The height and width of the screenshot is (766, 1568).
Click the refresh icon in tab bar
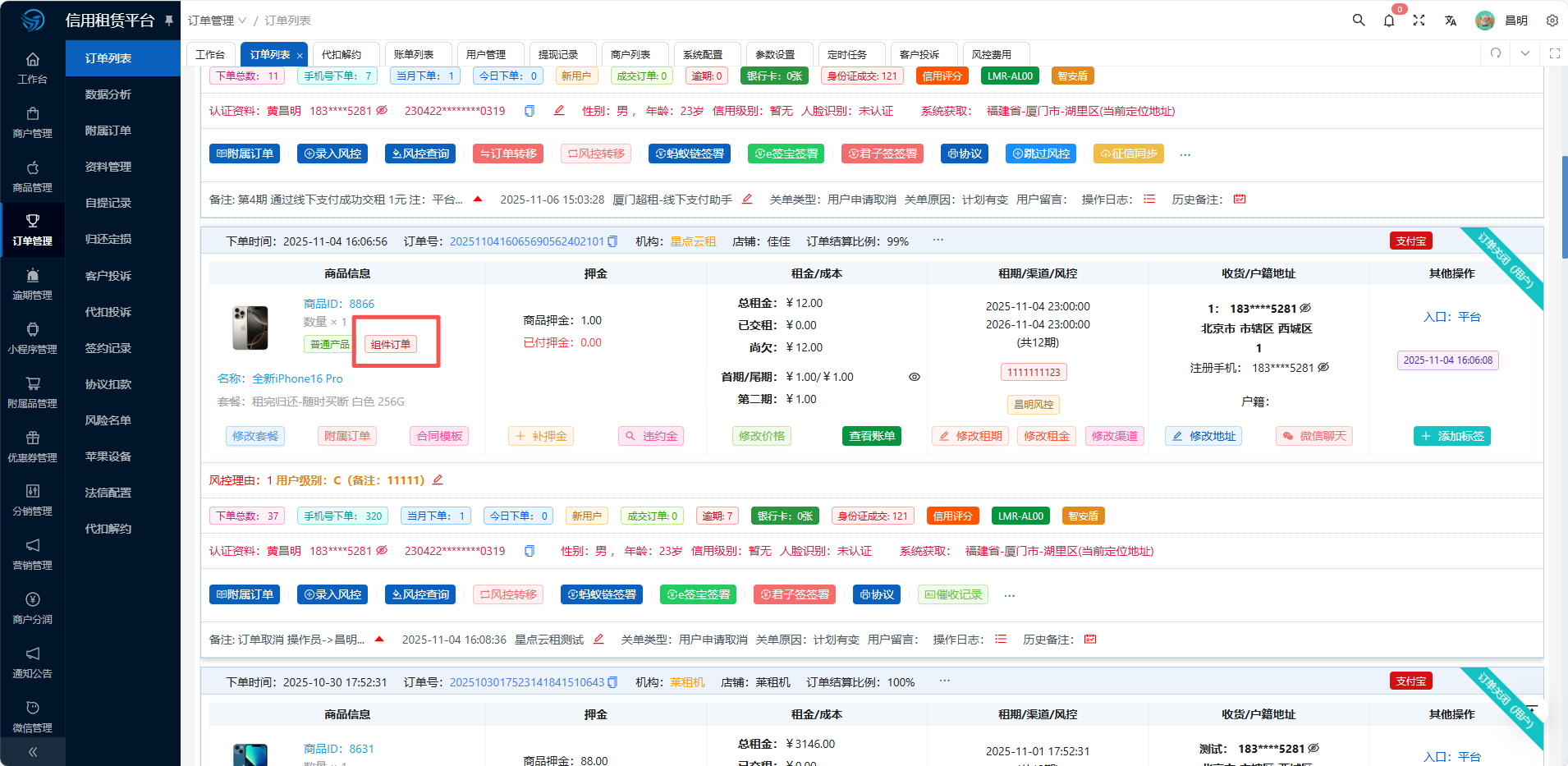(1496, 53)
